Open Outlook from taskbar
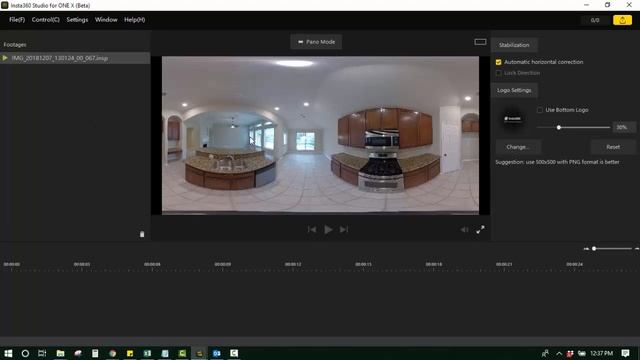This screenshot has height=360, width=640. pyautogui.click(x=217, y=353)
